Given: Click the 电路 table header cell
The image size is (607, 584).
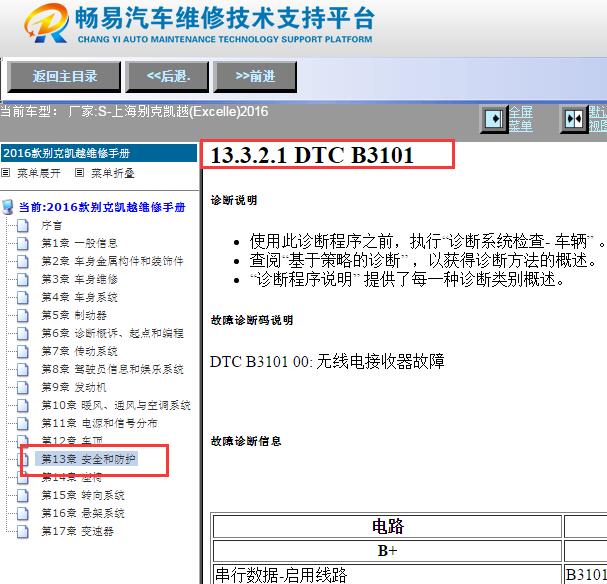Looking at the screenshot, I should click(x=387, y=526).
